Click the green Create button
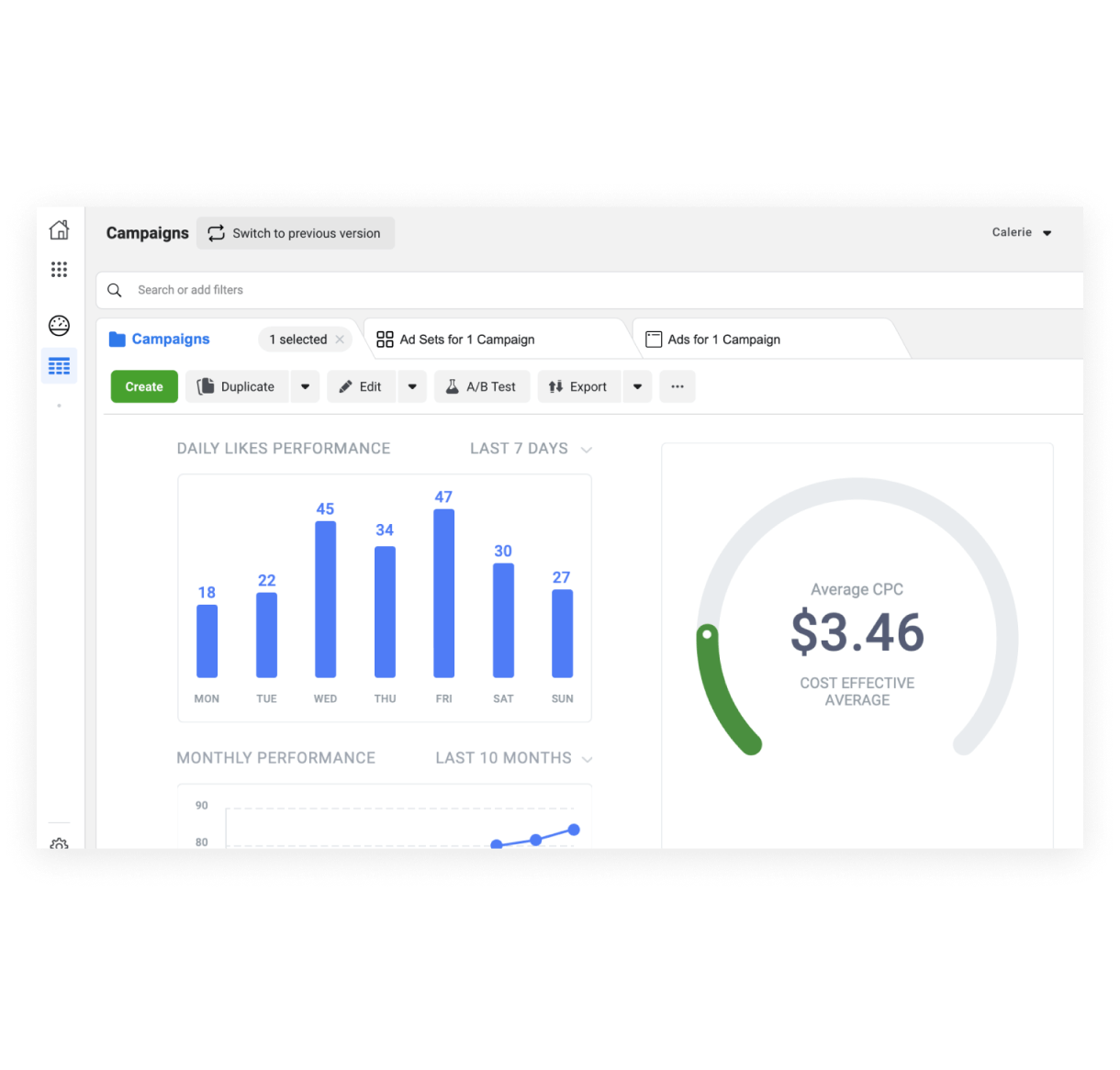1120x1070 pixels. [x=144, y=386]
